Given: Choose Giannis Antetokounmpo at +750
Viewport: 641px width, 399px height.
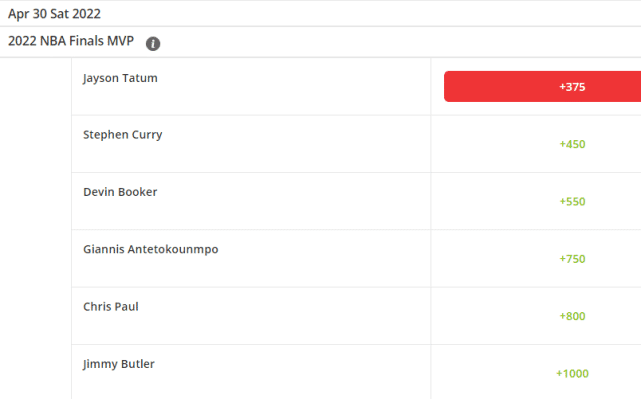Looking at the screenshot, I should coord(572,259).
